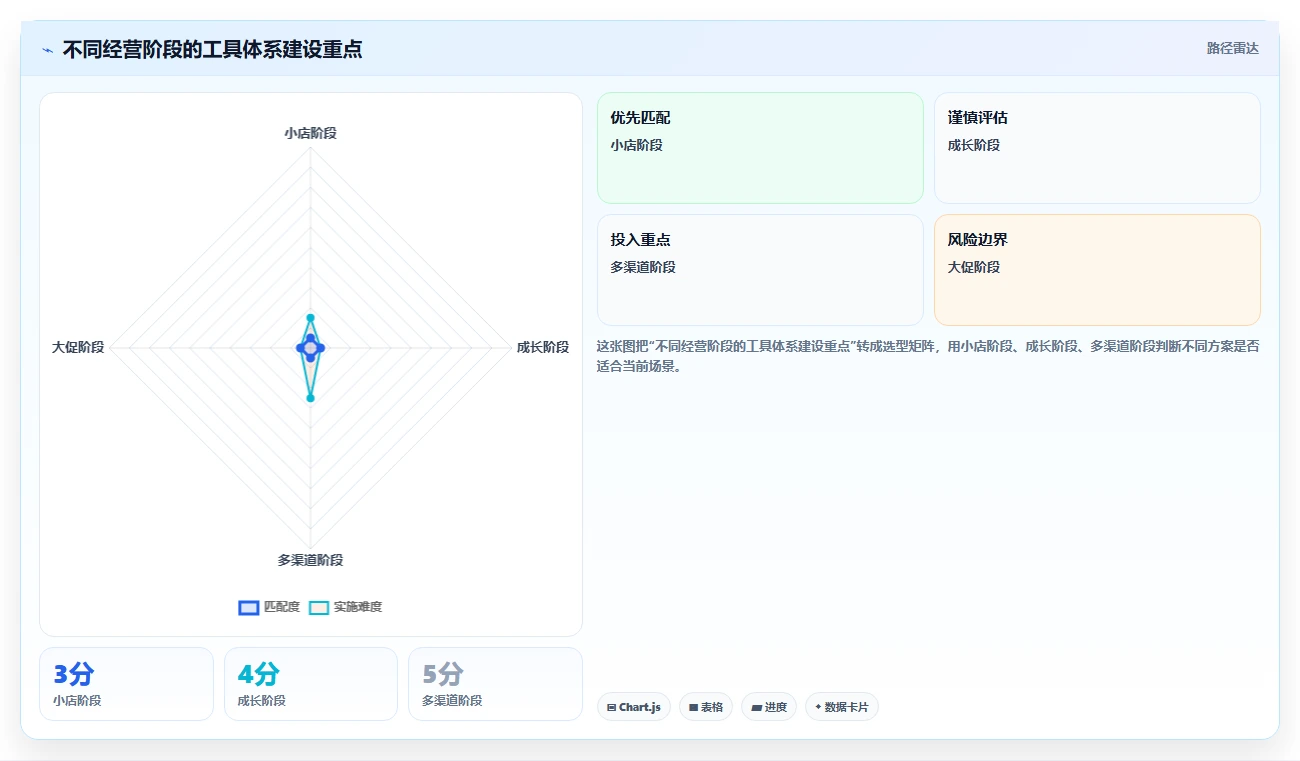This screenshot has height=761, width=1300.
Task: Open the 投入重点 card
Action: click(760, 270)
